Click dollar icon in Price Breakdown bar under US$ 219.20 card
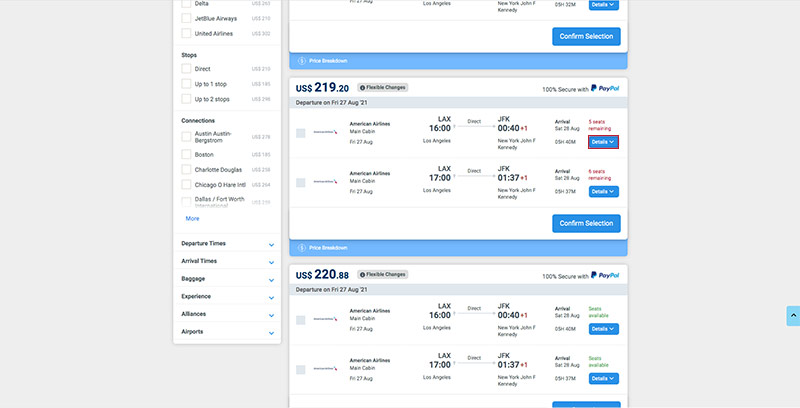 click(302, 248)
